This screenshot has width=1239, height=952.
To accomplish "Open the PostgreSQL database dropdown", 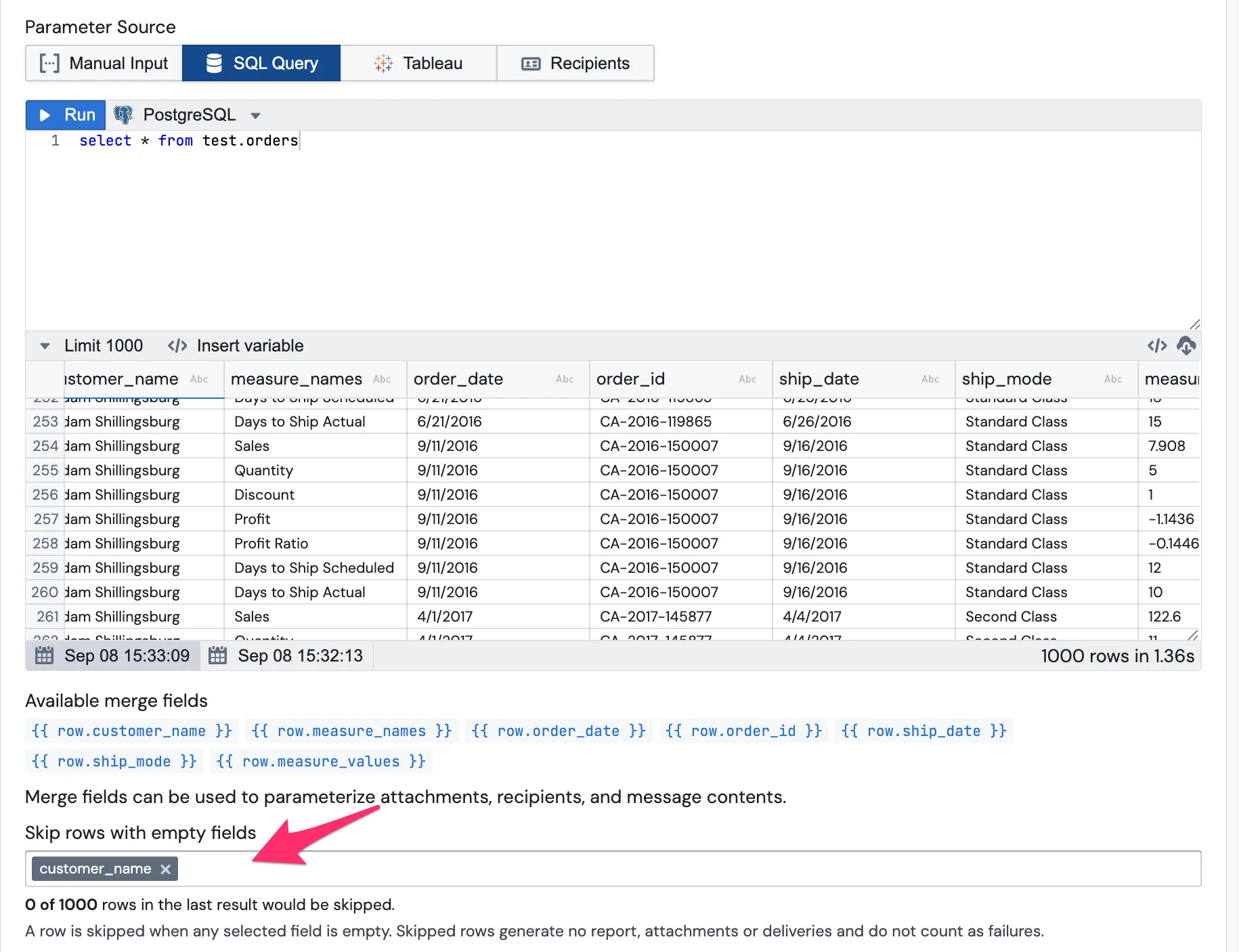I will click(x=188, y=115).
